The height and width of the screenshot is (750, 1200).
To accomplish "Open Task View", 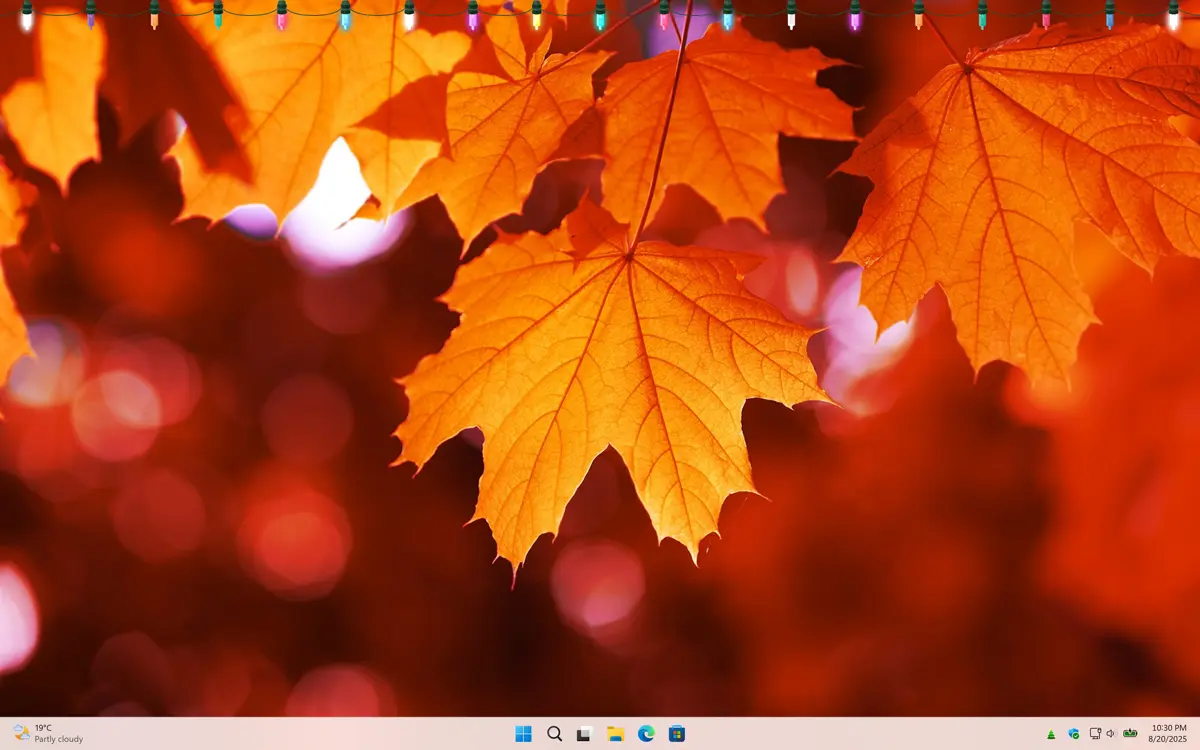I will click(x=583, y=733).
